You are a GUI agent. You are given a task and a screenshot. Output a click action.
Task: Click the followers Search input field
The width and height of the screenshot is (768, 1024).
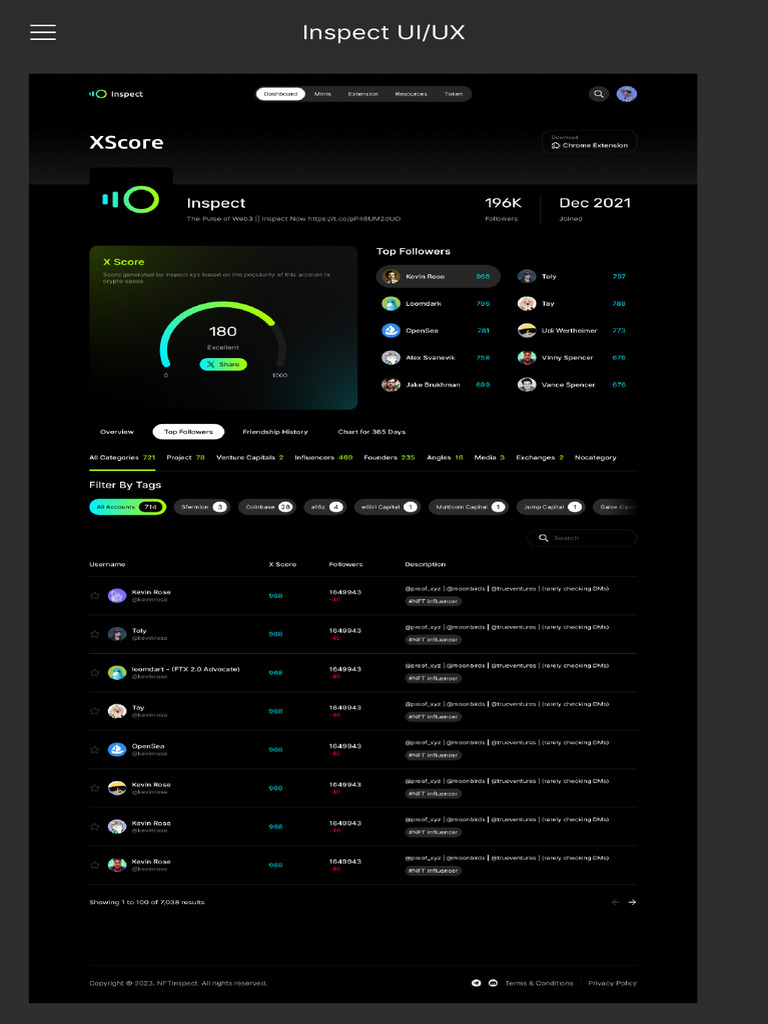pyautogui.click(x=582, y=538)
